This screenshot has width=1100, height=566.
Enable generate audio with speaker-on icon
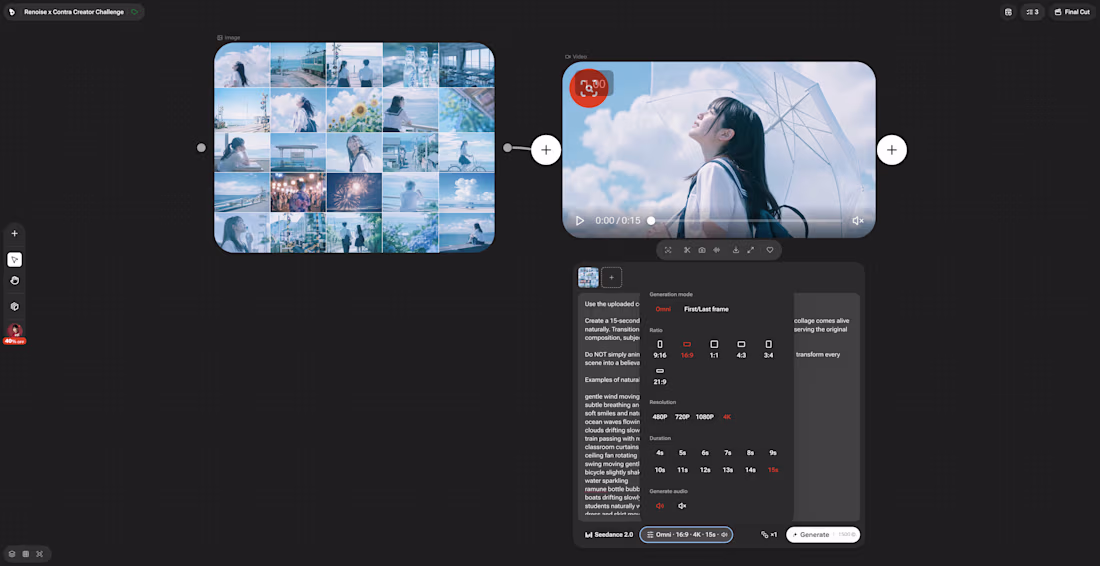pos(659,506)
